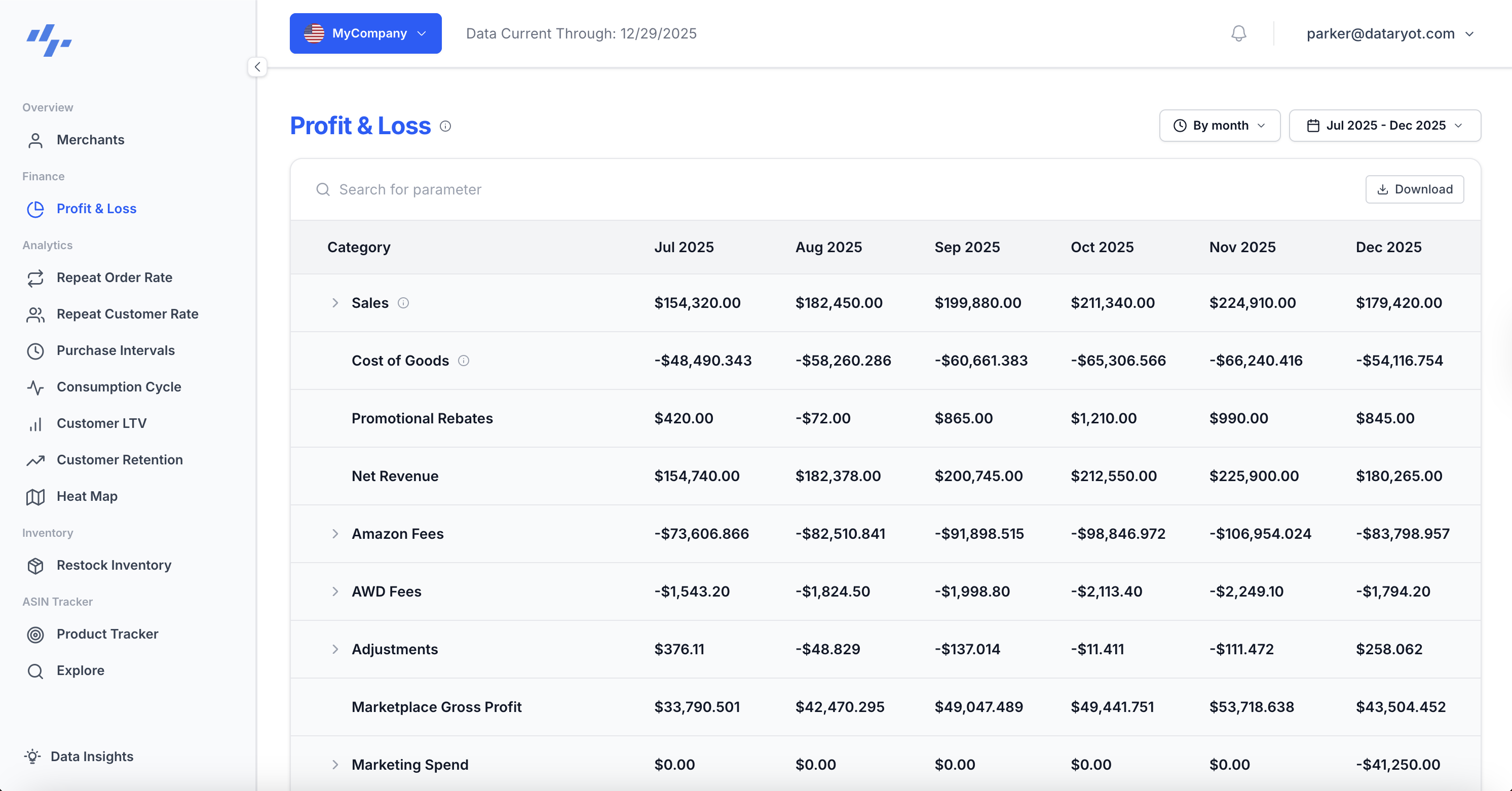Change the By month aggregation dropdown
The height and width of the screenshot is (791, 1512).
(1219, 126)
